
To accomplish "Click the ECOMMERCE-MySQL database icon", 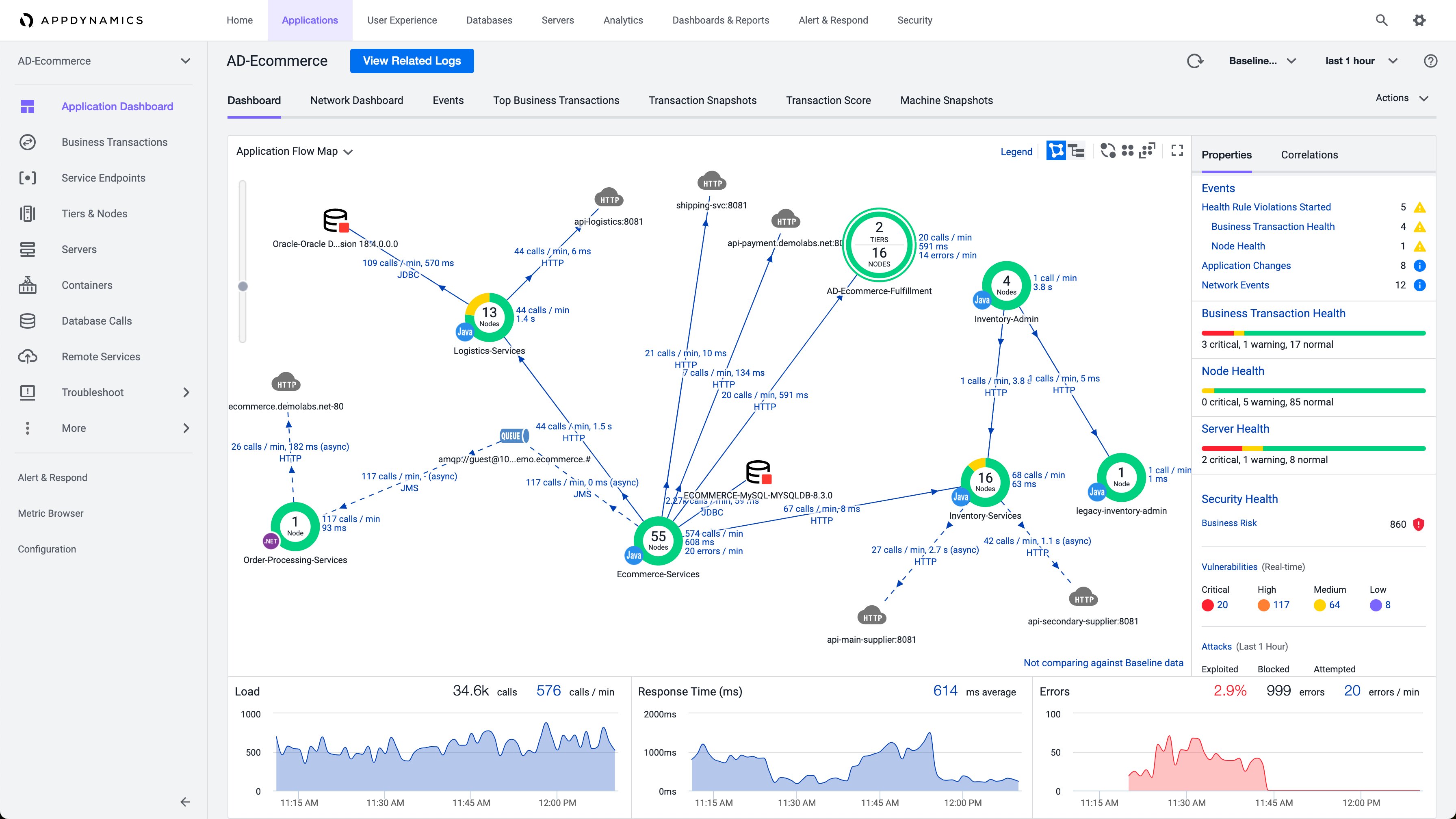I will (758, 472).
